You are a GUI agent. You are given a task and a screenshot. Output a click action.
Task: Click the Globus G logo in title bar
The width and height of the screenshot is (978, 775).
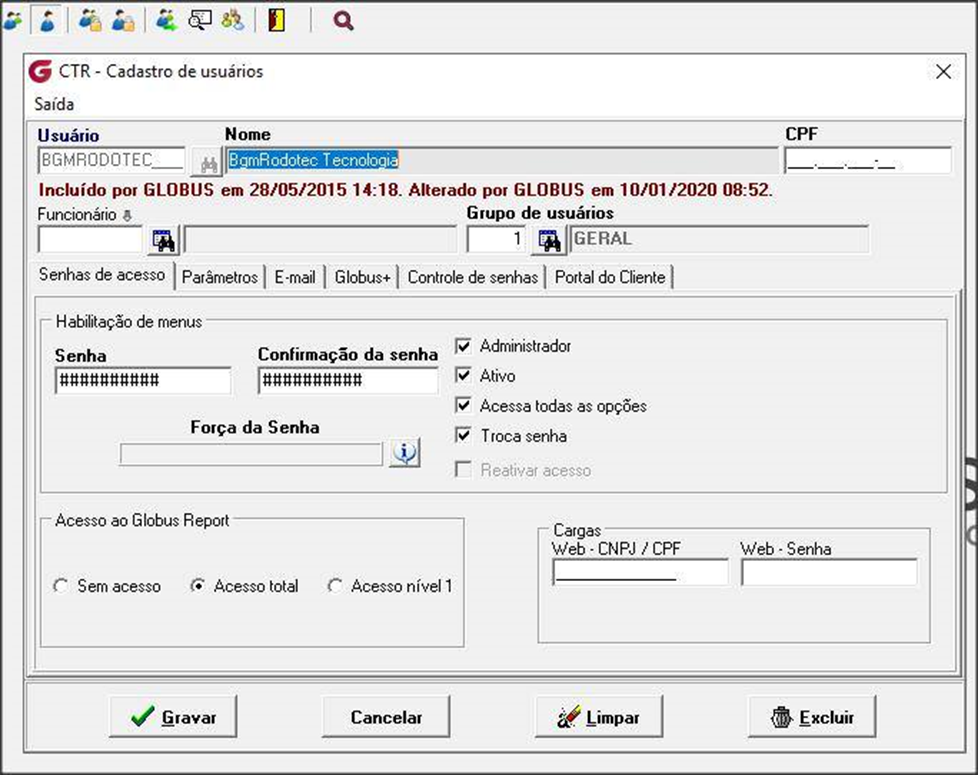41,71
